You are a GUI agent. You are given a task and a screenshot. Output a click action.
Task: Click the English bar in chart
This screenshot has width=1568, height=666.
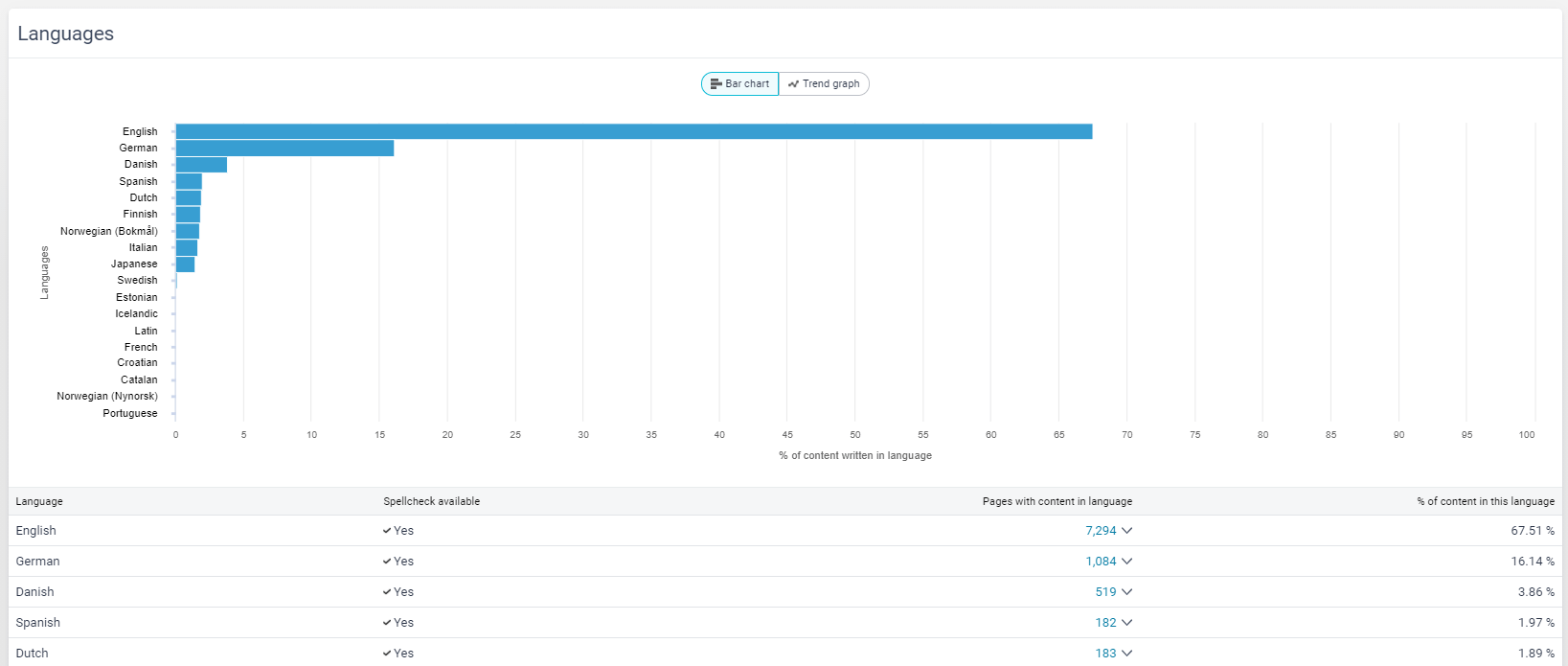point(632,131)
